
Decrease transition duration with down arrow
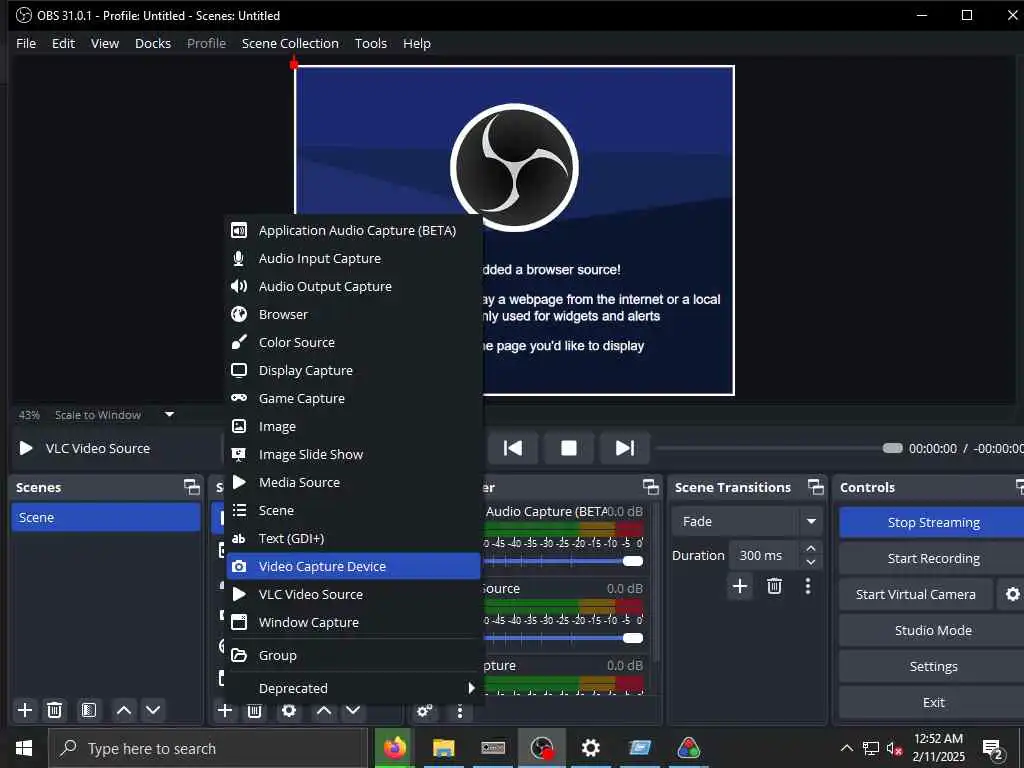[811, 562]
